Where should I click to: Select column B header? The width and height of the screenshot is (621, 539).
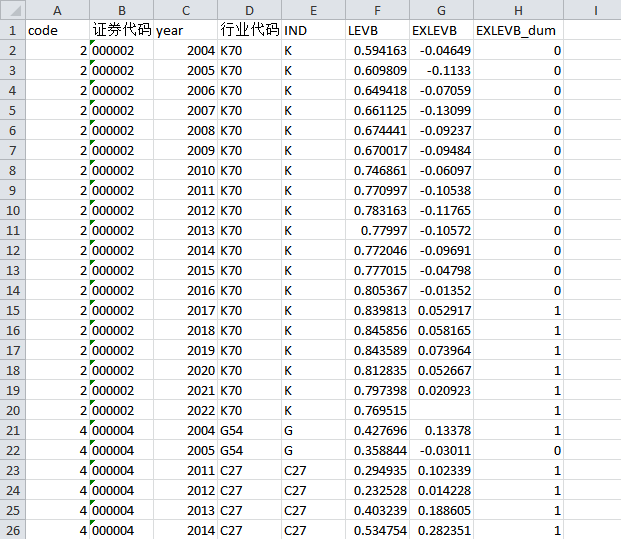(x=122, y=10)
